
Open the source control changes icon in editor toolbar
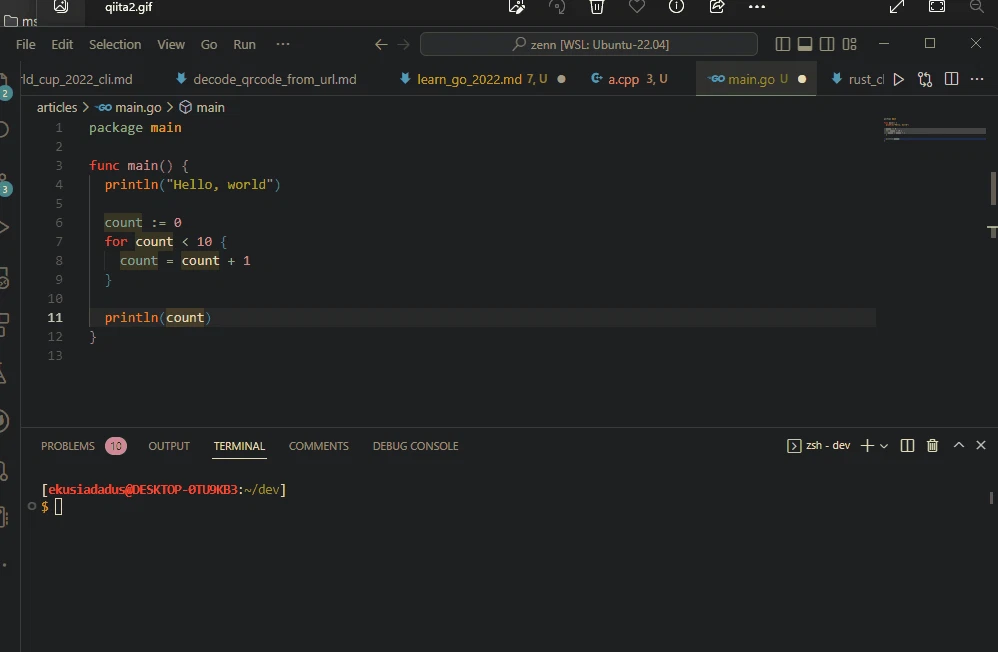pyautogui.click(x=925, y=80)
